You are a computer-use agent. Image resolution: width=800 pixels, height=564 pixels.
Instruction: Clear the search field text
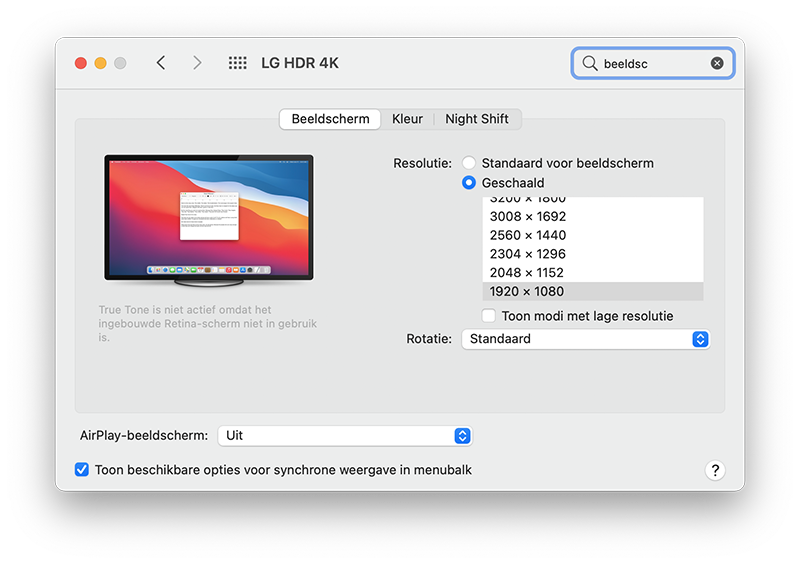pyautogui.click(x=717, y=63)
